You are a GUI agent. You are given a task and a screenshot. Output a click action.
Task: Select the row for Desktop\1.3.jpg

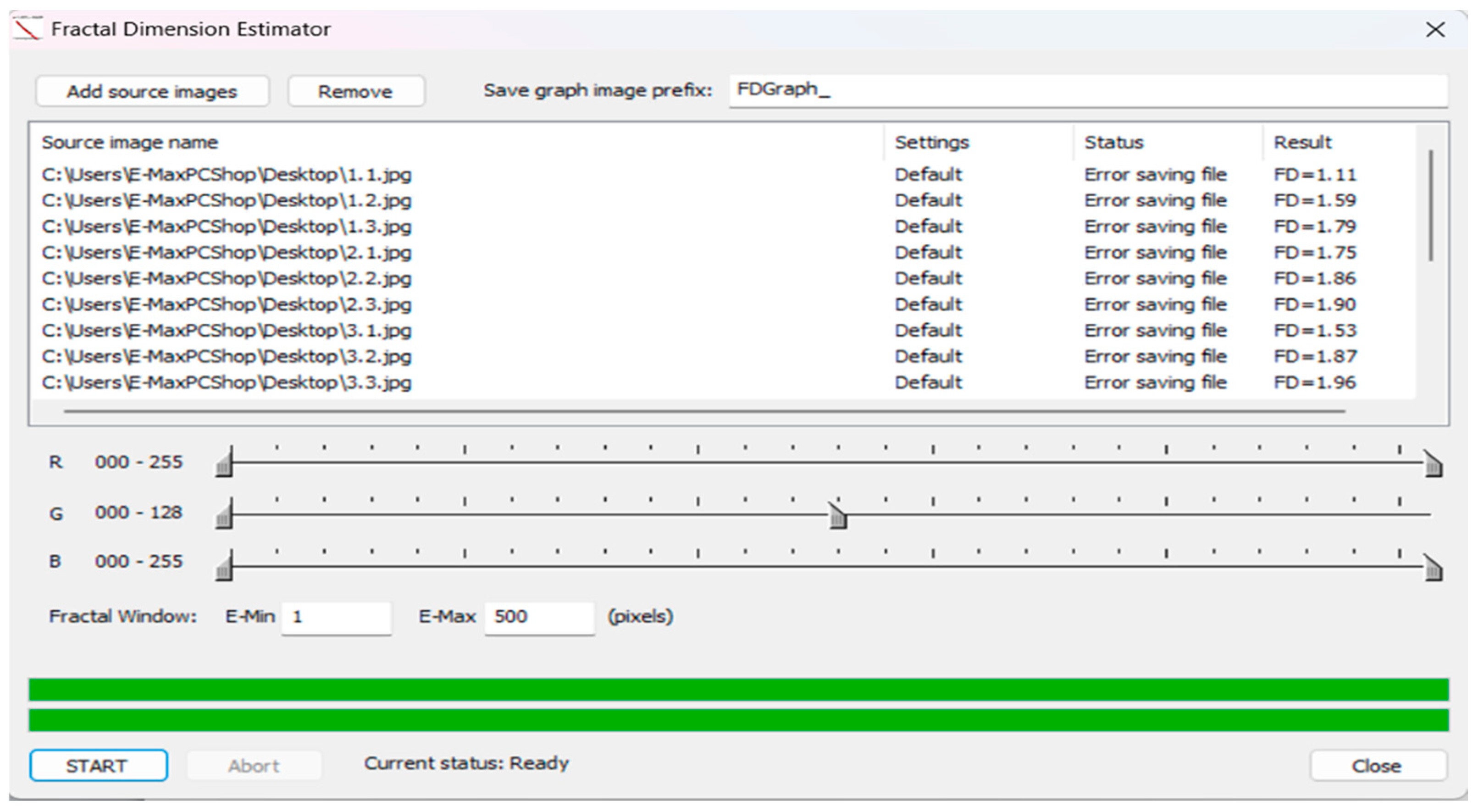[x=724, y=226]
